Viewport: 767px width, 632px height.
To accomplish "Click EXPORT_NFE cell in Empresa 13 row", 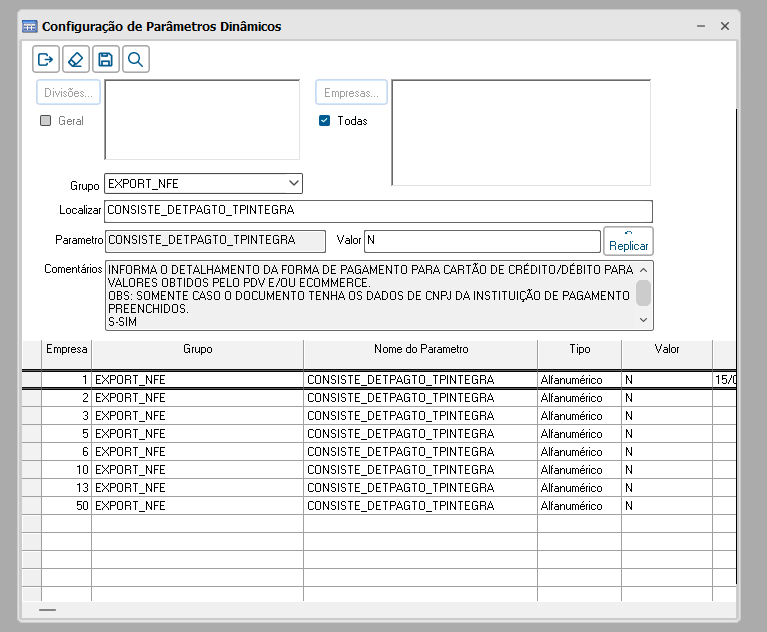I will (x=198, y=488).
